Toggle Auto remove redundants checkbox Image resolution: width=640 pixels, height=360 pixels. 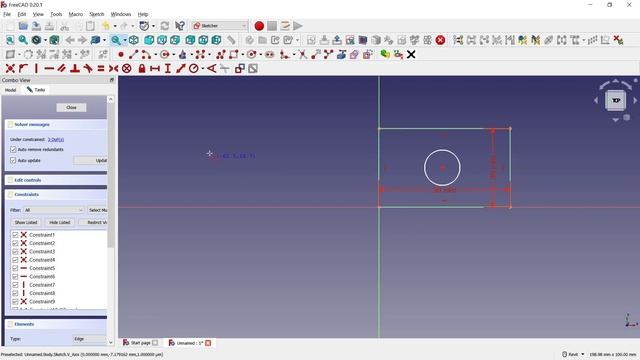click(x=13, y=149)
